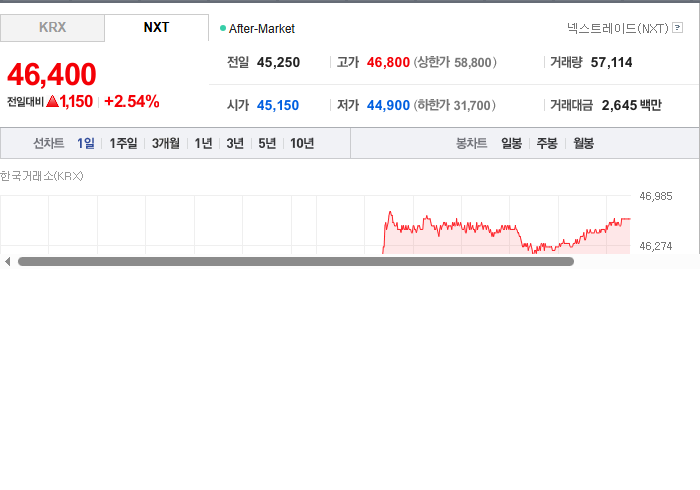
Task: Switch to 주봉 candle chart
Action: click(x=547, y=143)
